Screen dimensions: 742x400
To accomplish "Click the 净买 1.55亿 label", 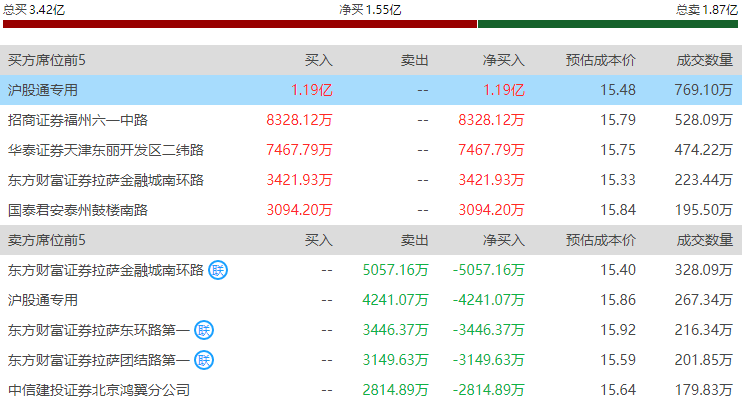I will tap(370, 9).
